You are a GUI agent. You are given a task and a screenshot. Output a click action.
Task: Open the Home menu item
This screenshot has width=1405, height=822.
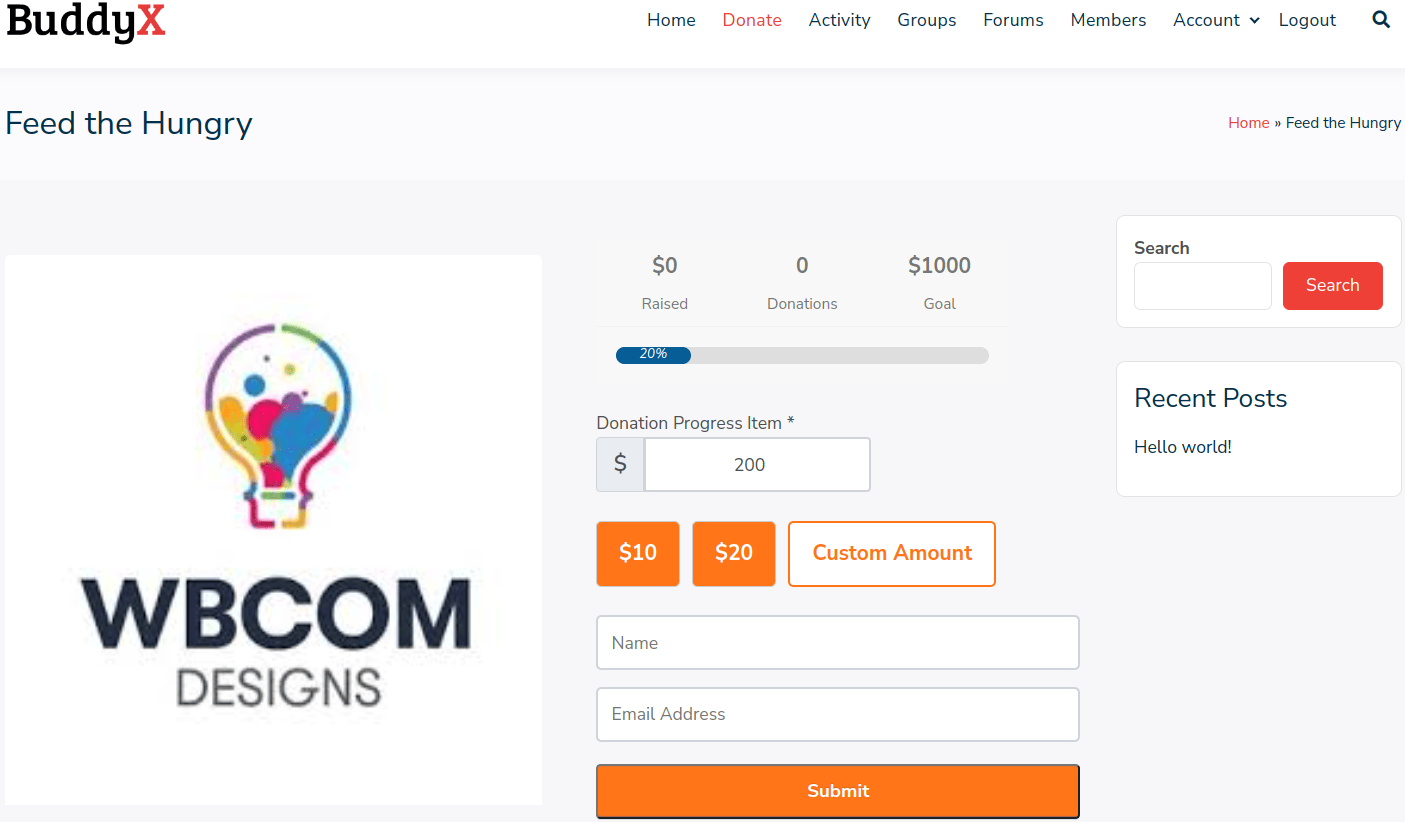[671, 20]
